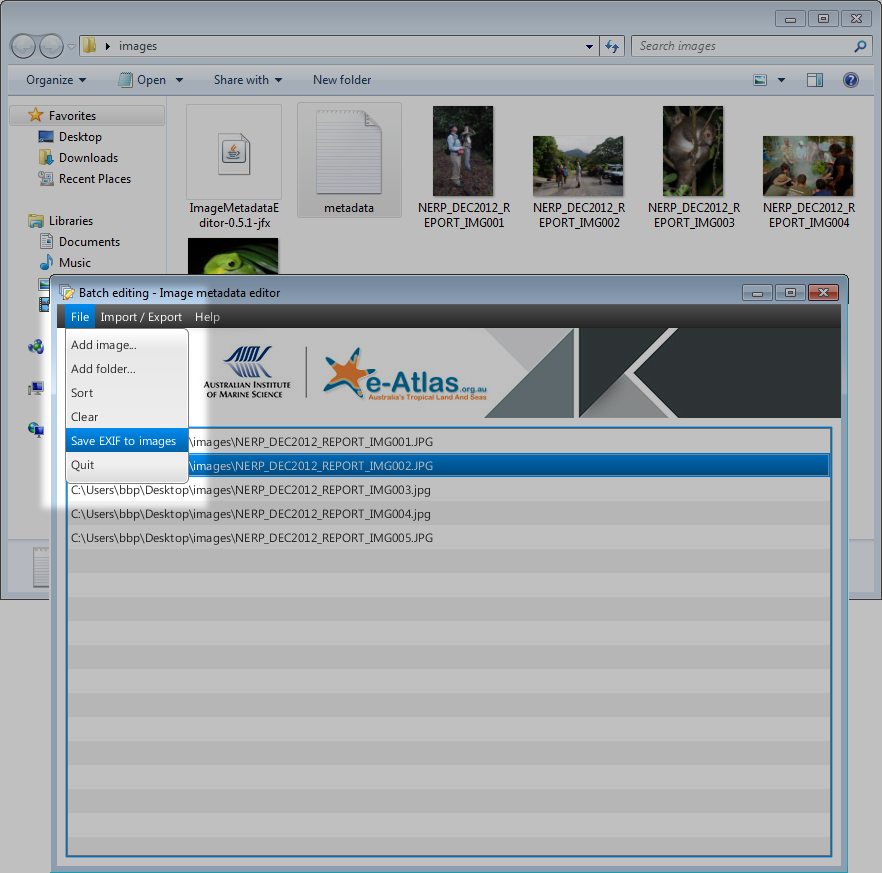Expand the address bar history dropdown
Screen dimensions: 882x873
pyautogui.click(x=589, y=46)
